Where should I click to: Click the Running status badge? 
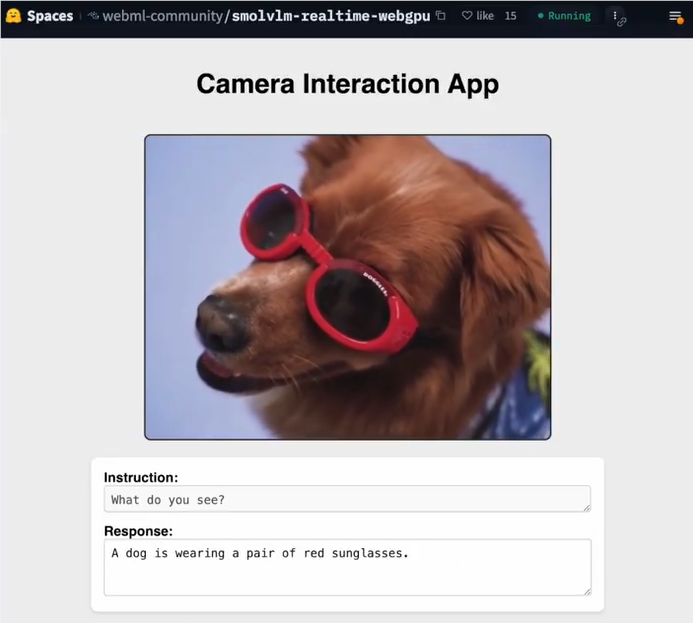[564, 16]
